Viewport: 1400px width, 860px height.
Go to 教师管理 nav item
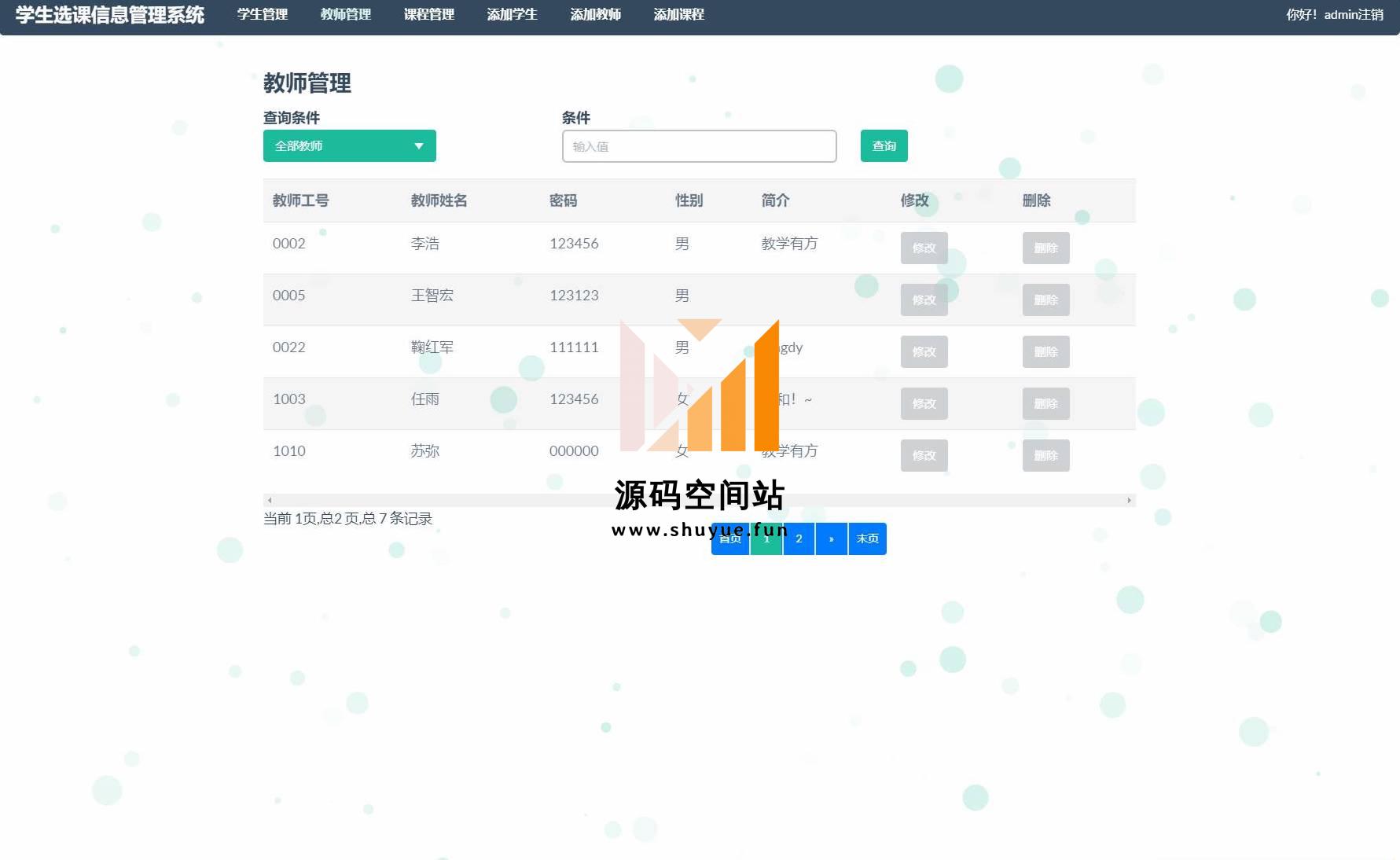click(346, 14)
